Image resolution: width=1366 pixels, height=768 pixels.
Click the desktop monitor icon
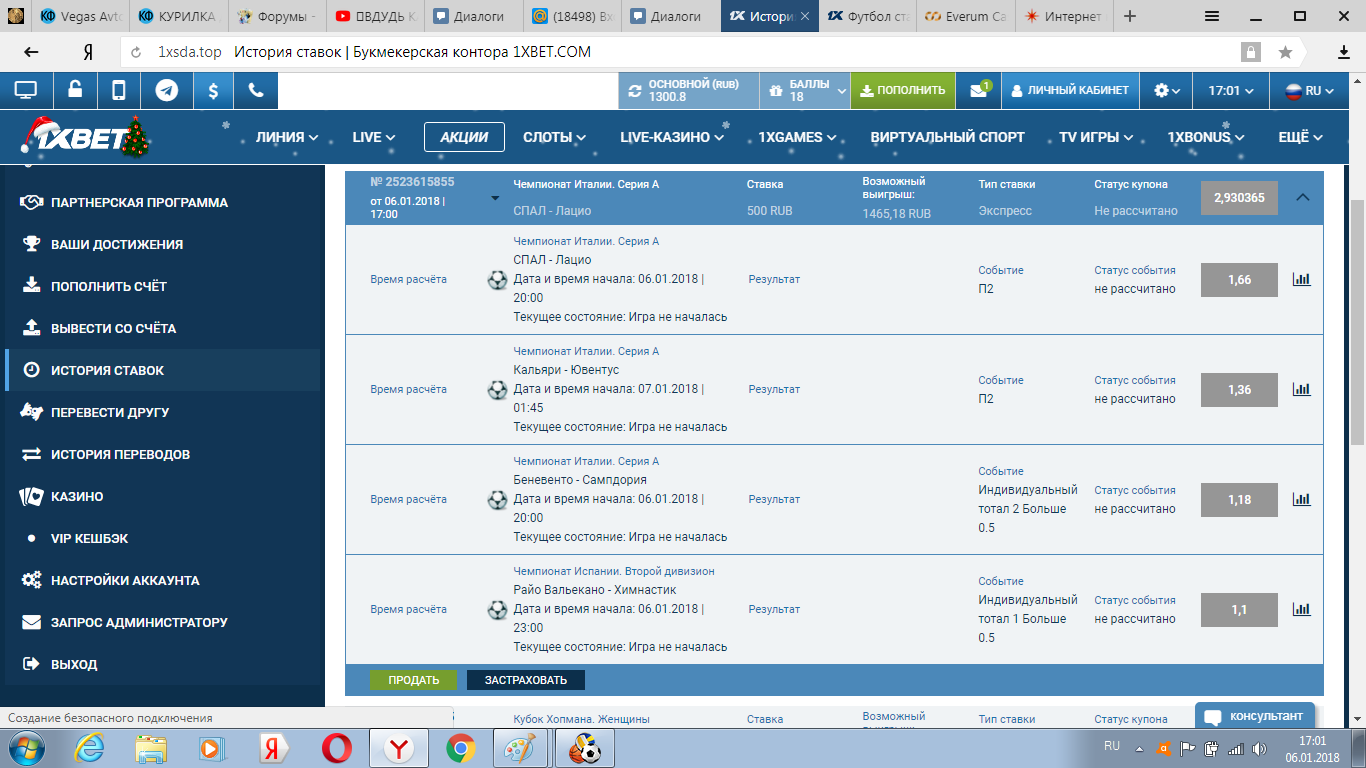pos(26,90)
